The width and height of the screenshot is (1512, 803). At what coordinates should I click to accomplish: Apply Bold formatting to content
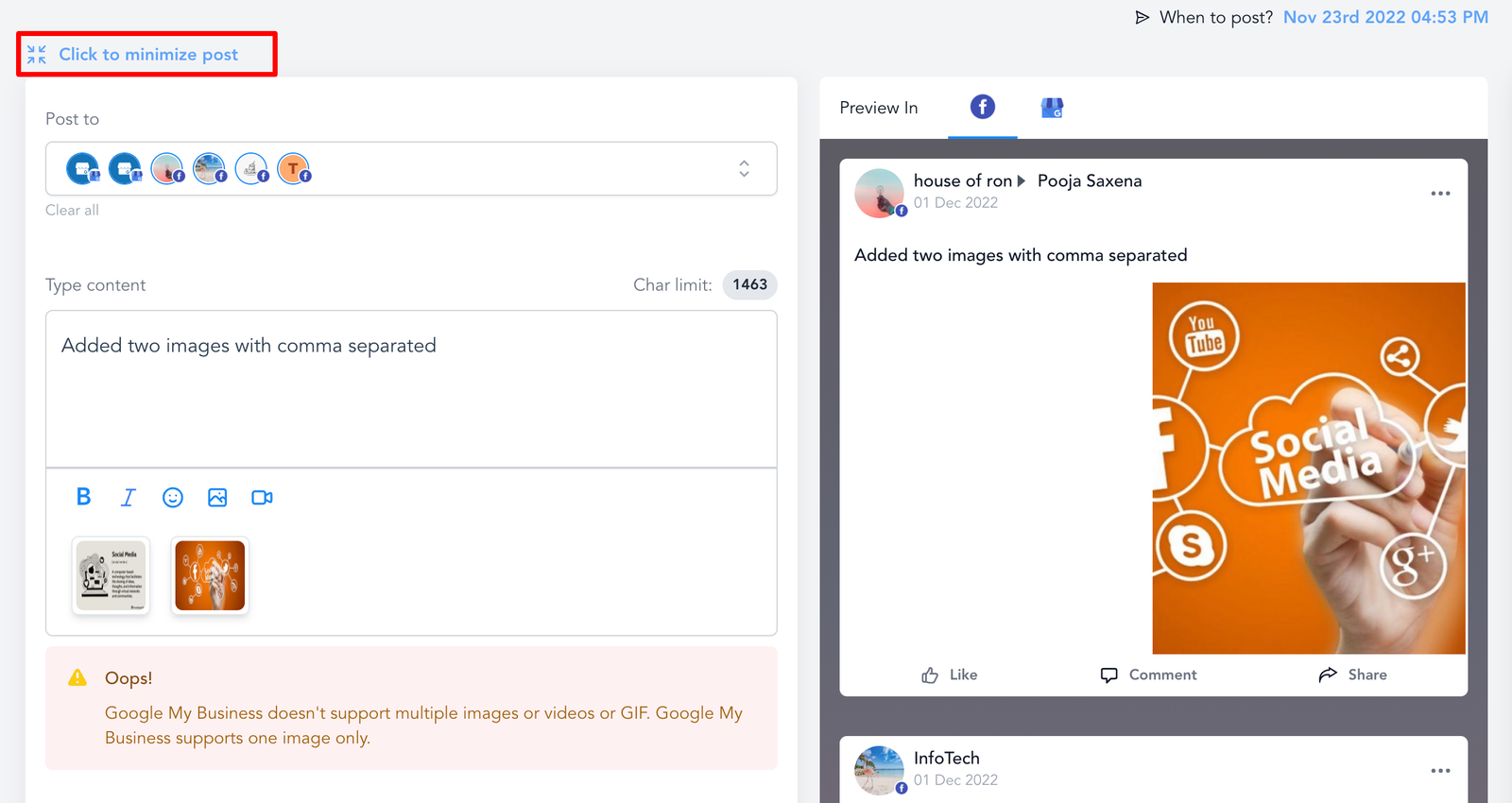tap(83, 497)
